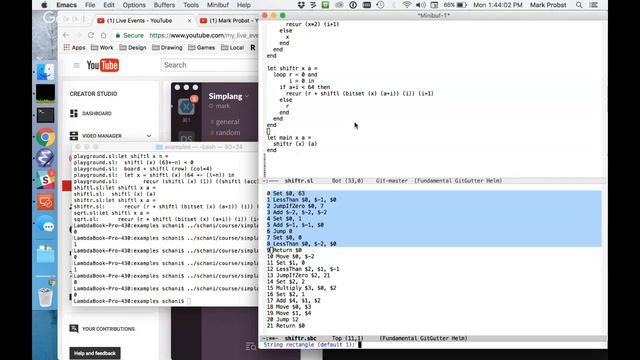Image resolution: width=640 pixels, height=360 pixels.
Task: Open Notification Center icon
Action: (x=594, y=5)
